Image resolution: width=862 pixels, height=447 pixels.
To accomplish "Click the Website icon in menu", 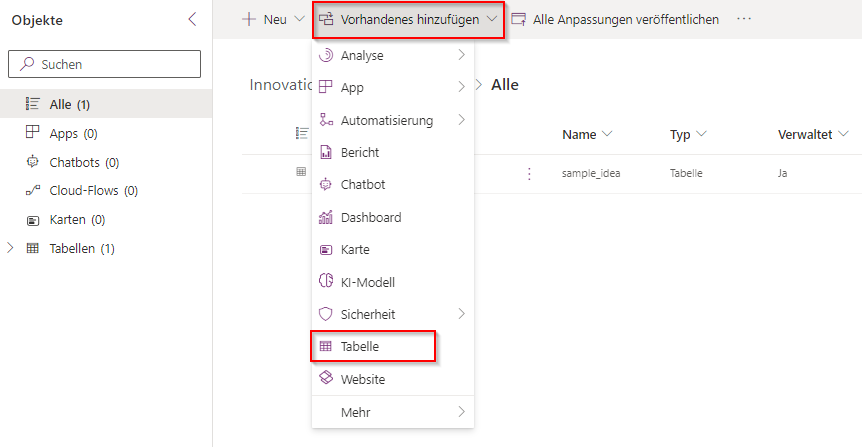I will tap(325, 379).
